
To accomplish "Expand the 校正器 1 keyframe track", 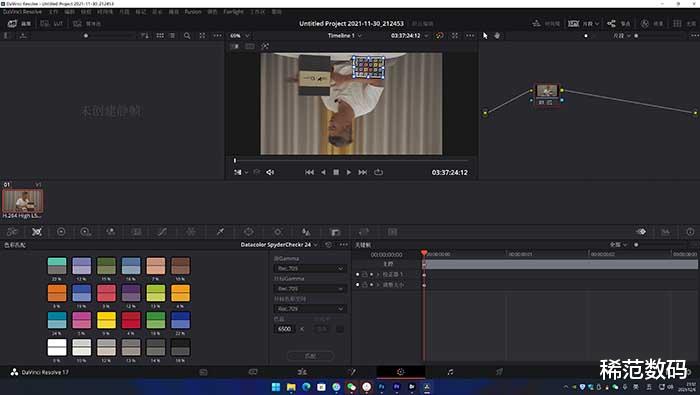I will tap(378, 274).
